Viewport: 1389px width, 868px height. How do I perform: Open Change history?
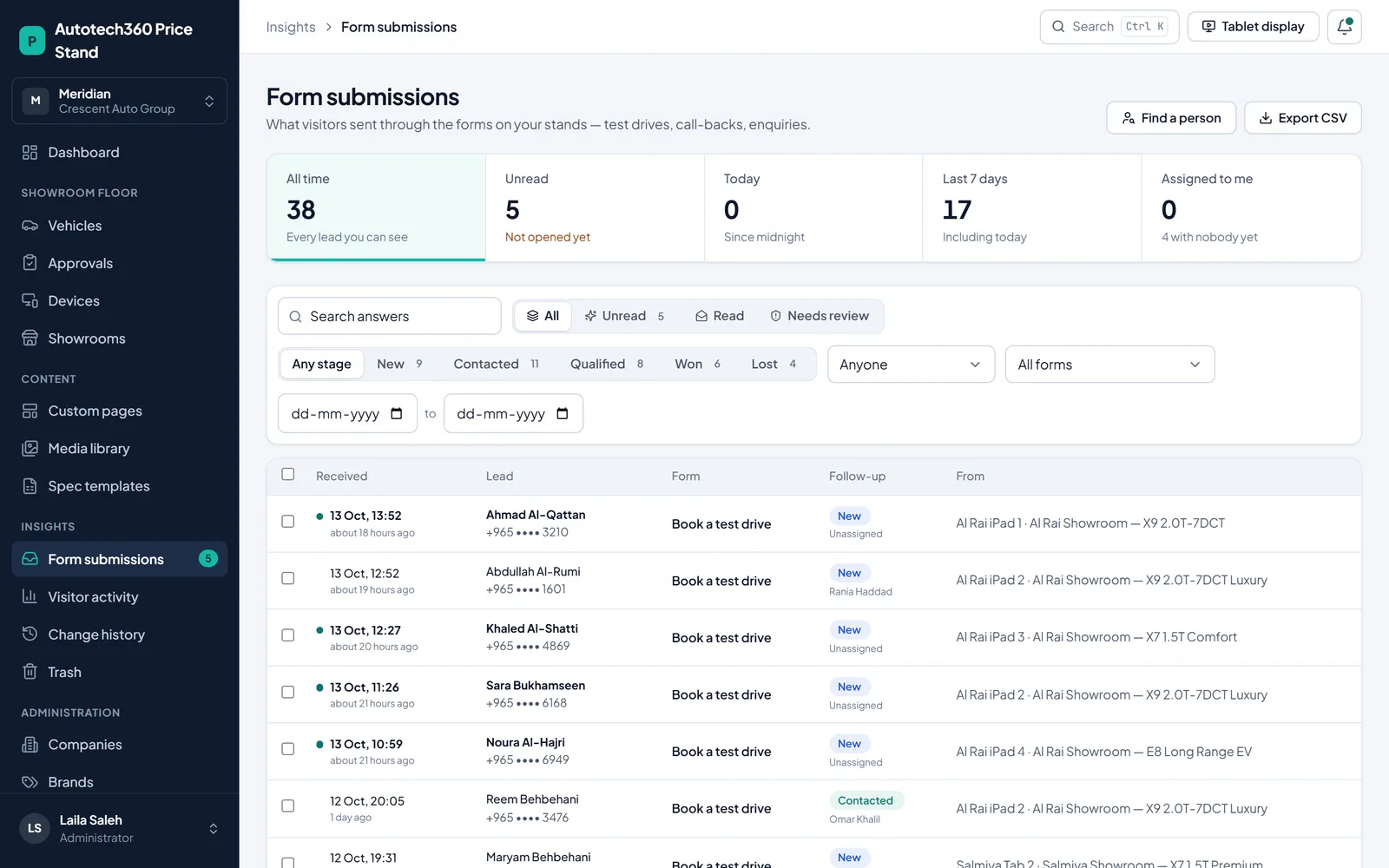119,635
